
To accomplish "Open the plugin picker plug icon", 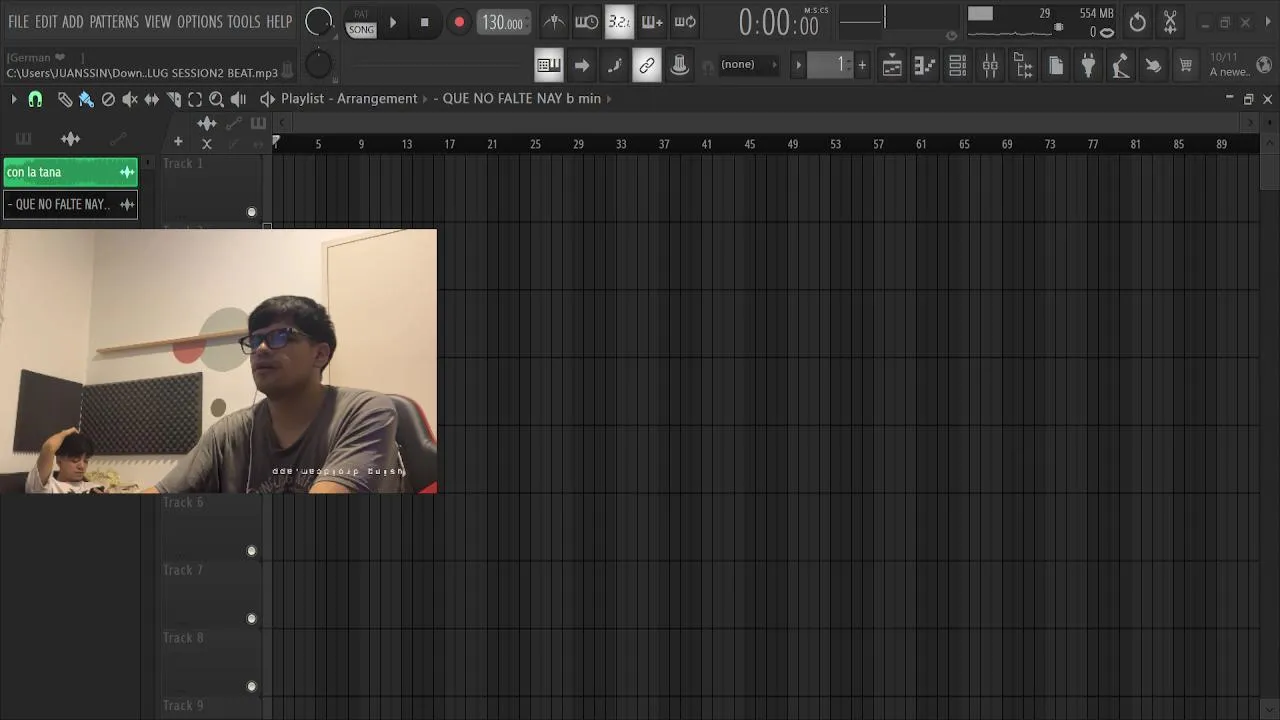I will click(x=1088, y=66).
